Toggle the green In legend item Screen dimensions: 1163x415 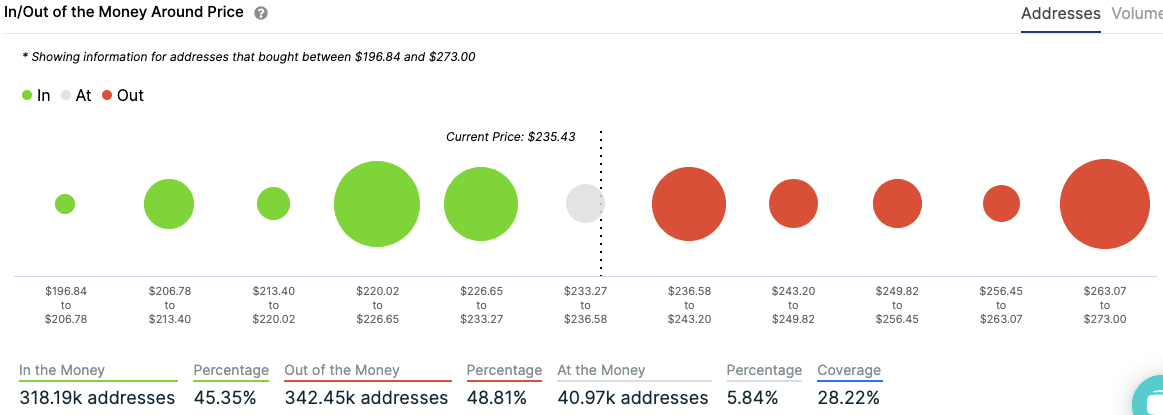36,96
